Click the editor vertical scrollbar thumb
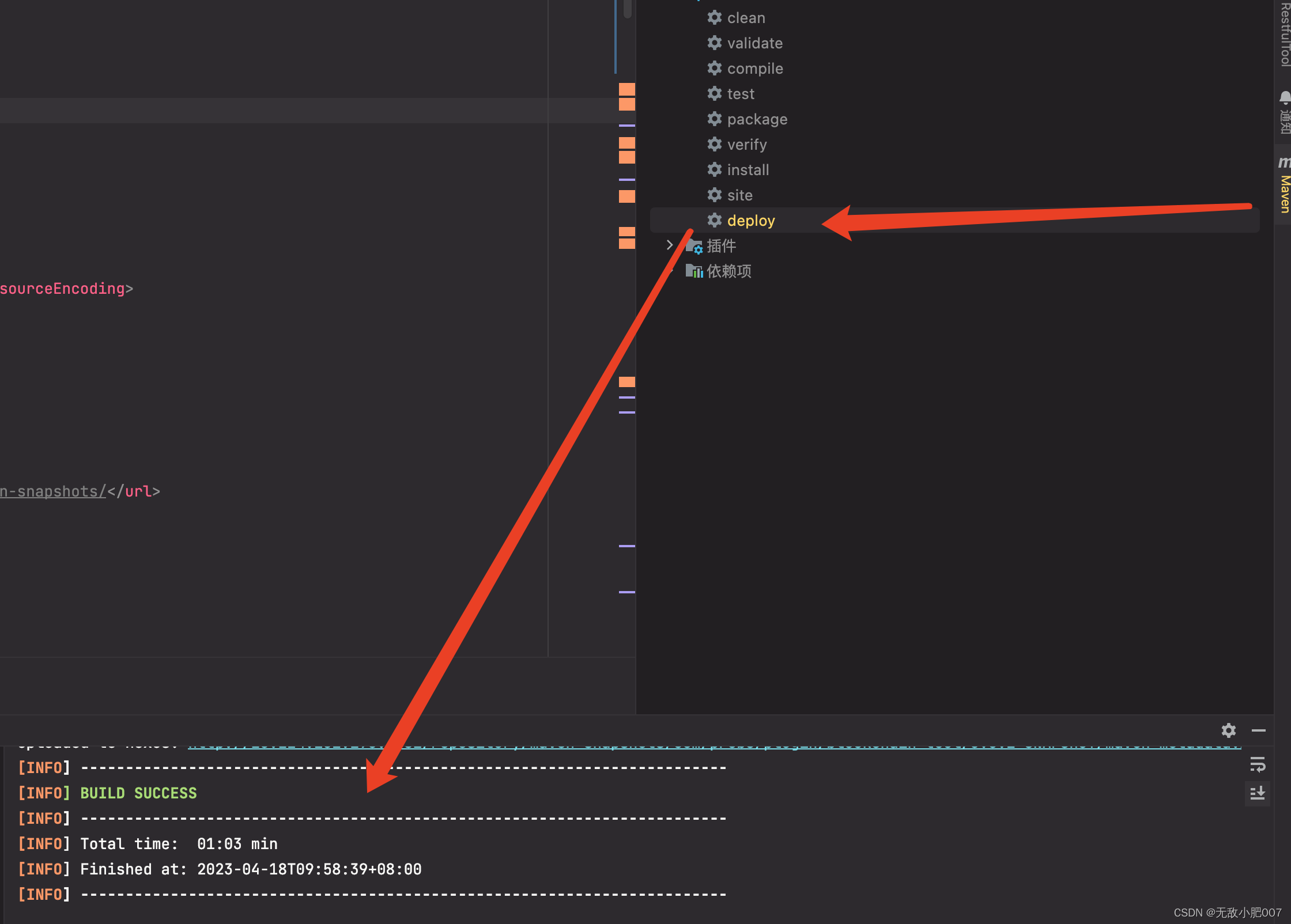This screenshot has height=924, width=1291. pos(628,8)
